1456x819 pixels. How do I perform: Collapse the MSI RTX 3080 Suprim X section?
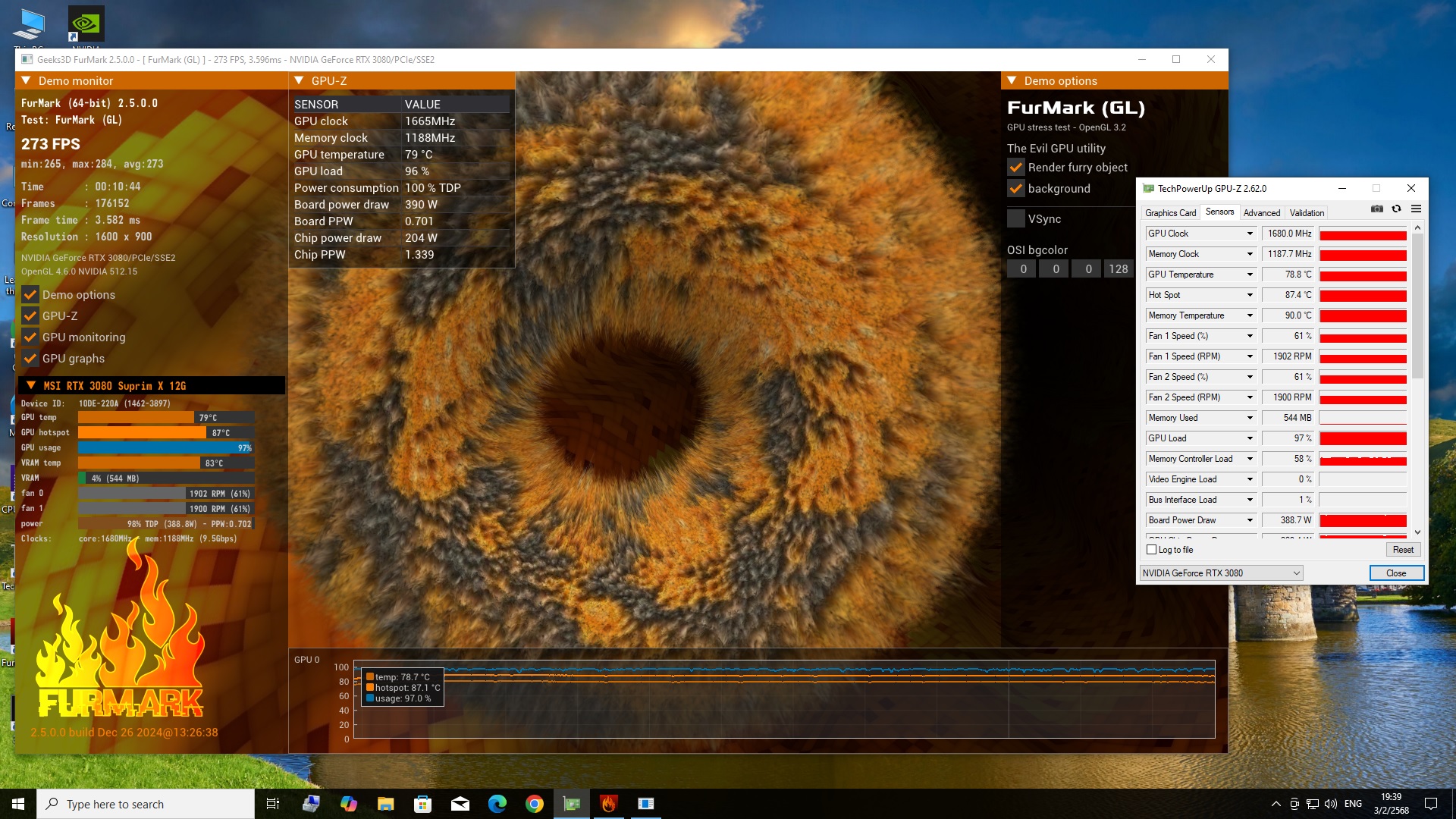click(31, 385)
